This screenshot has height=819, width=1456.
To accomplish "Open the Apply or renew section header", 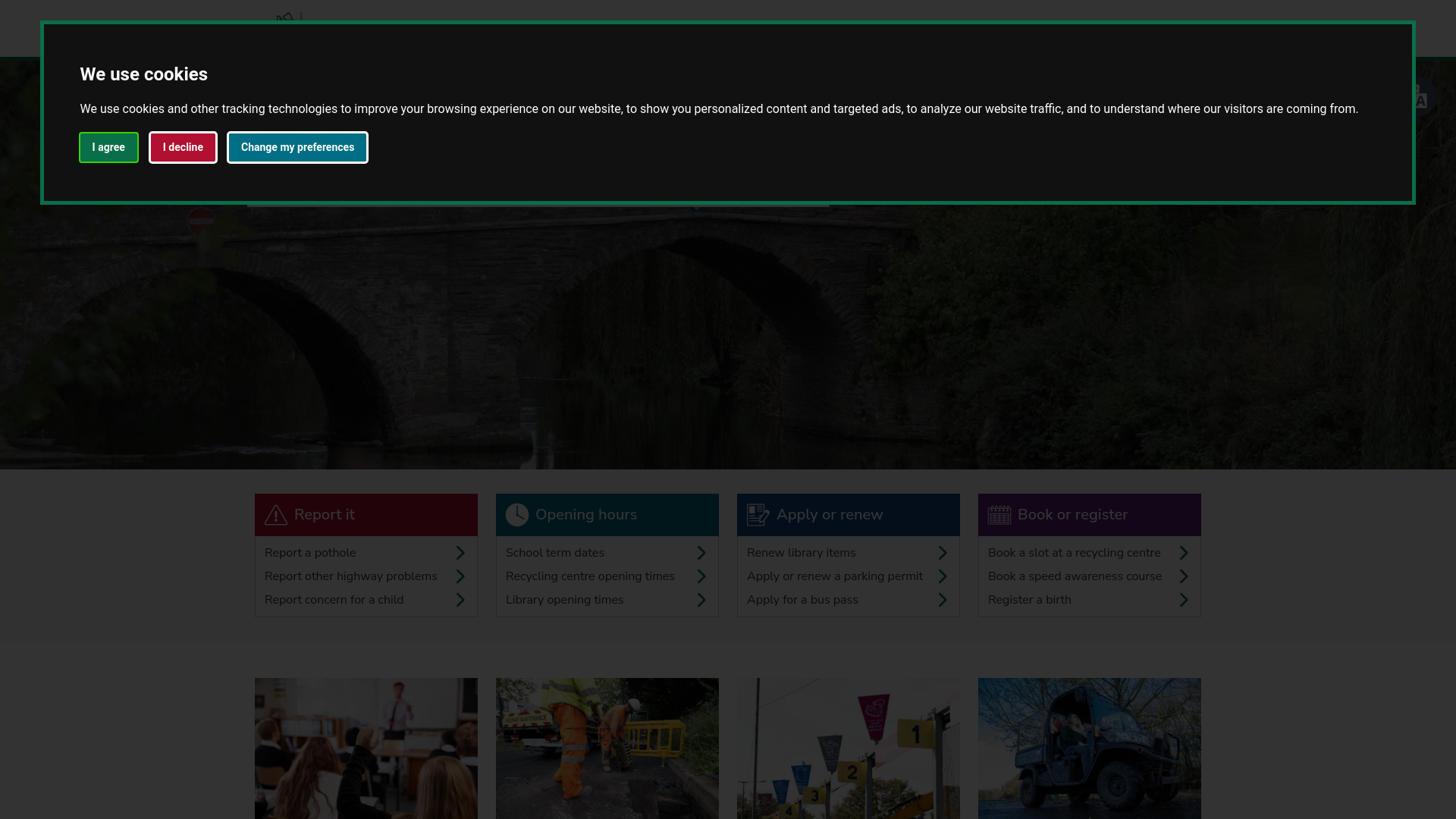I will [849, 515].
